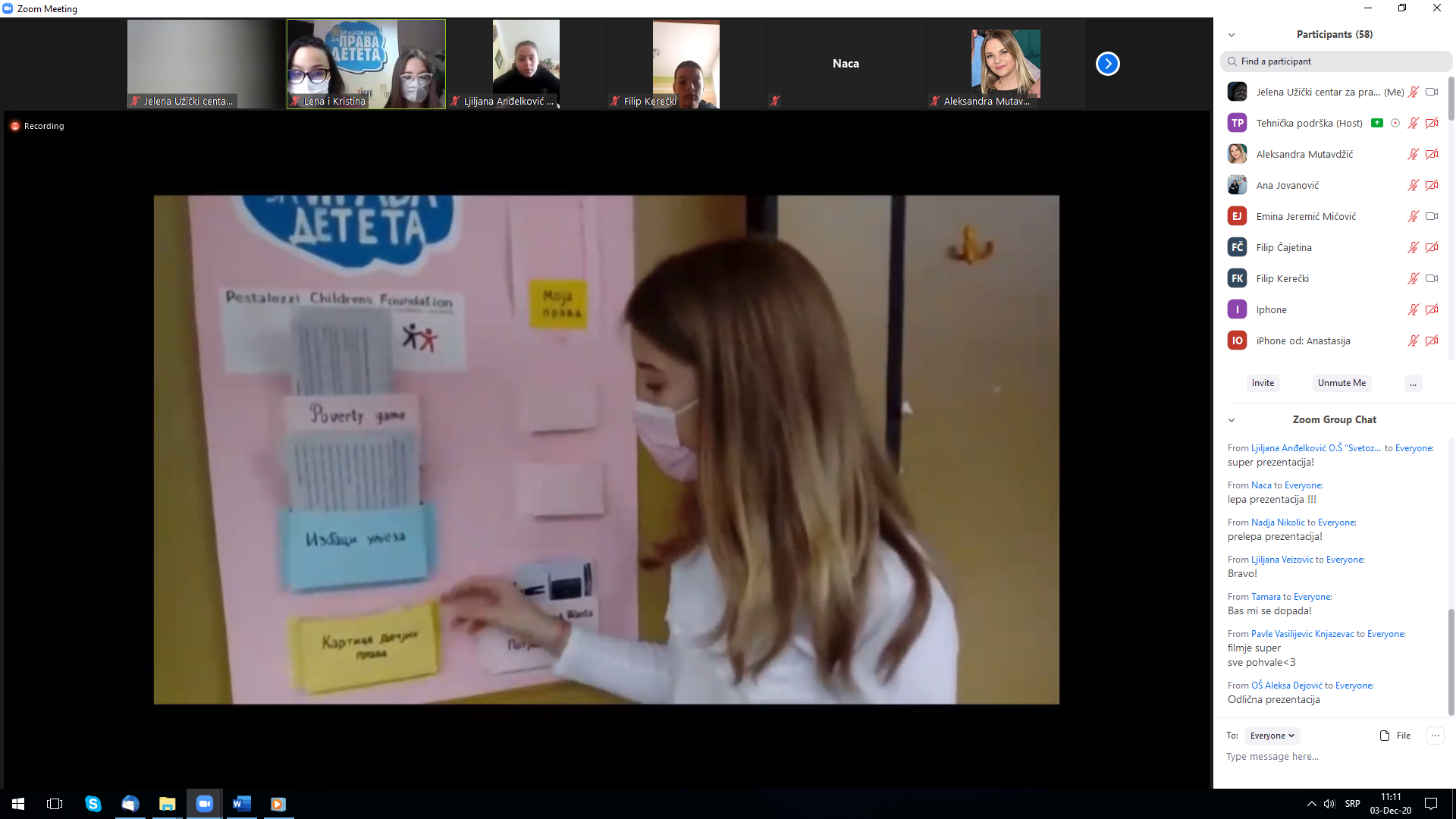The width and height of the screenshot is (1456, 819).
Task: Click the muted mic icon for Iphone participant
Action: (1414, 309)
